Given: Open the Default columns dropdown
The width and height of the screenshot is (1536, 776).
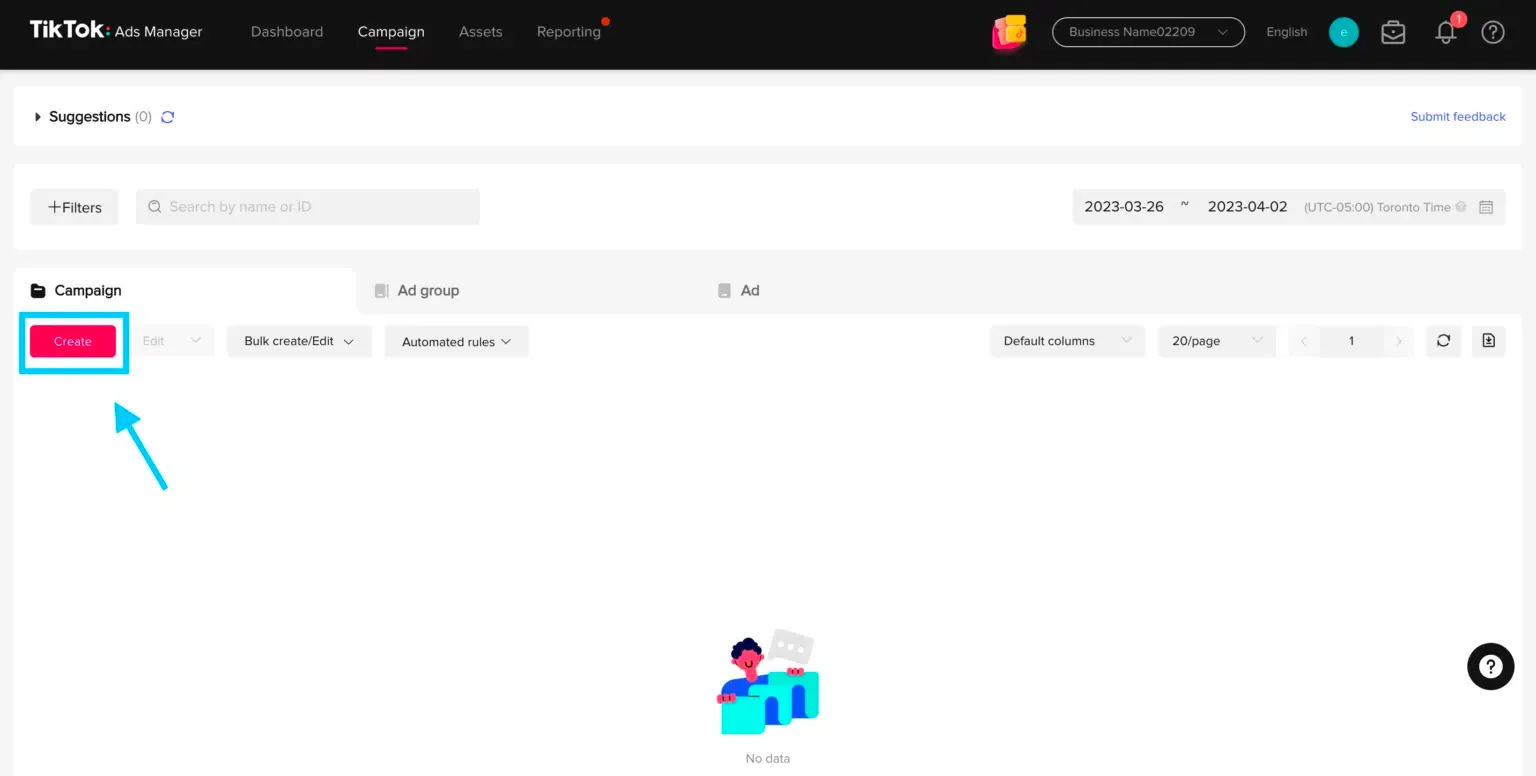Looking at the screenshot, I should [x=1066, y=341].
